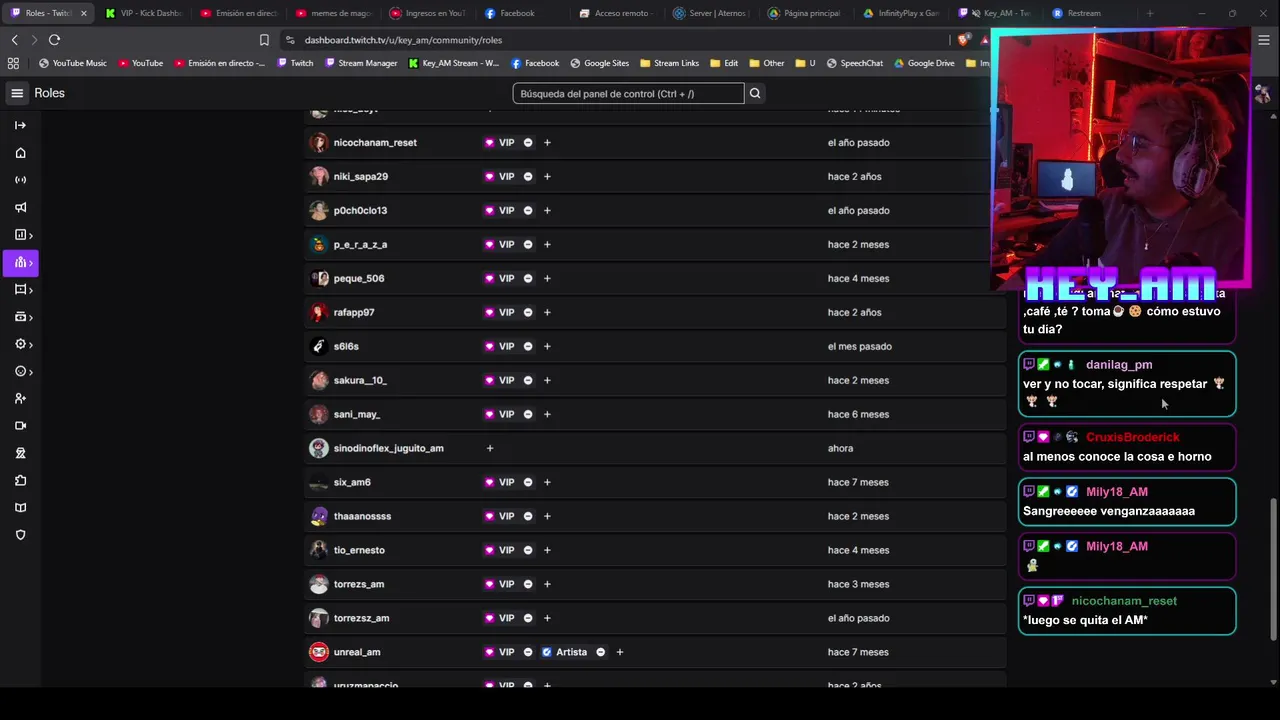1280x720 pixels.
Task: Open the book Creator Camp sidebar icon
Action: (20, 508)
